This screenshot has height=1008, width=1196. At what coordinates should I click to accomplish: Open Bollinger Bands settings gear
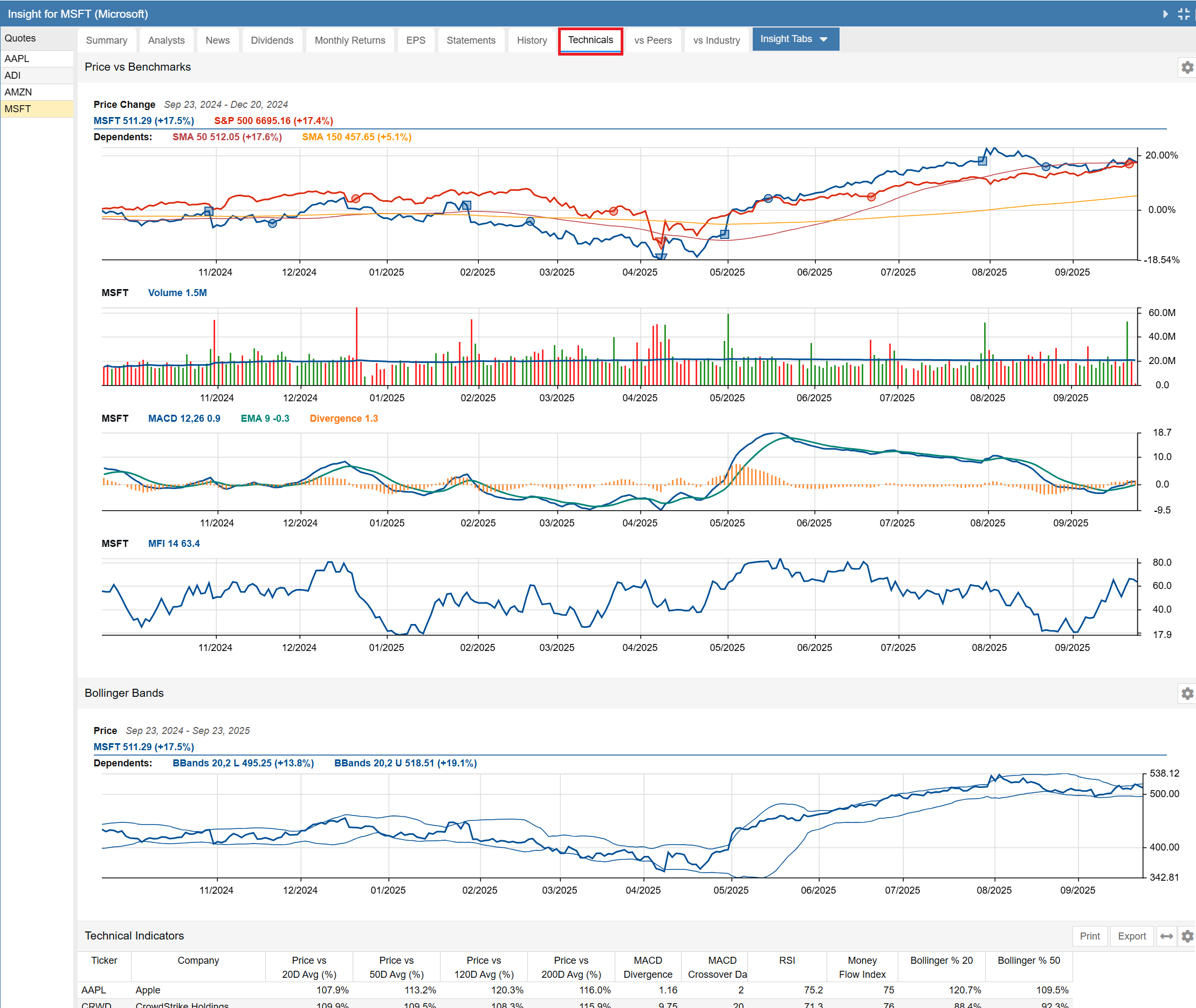1187,693
